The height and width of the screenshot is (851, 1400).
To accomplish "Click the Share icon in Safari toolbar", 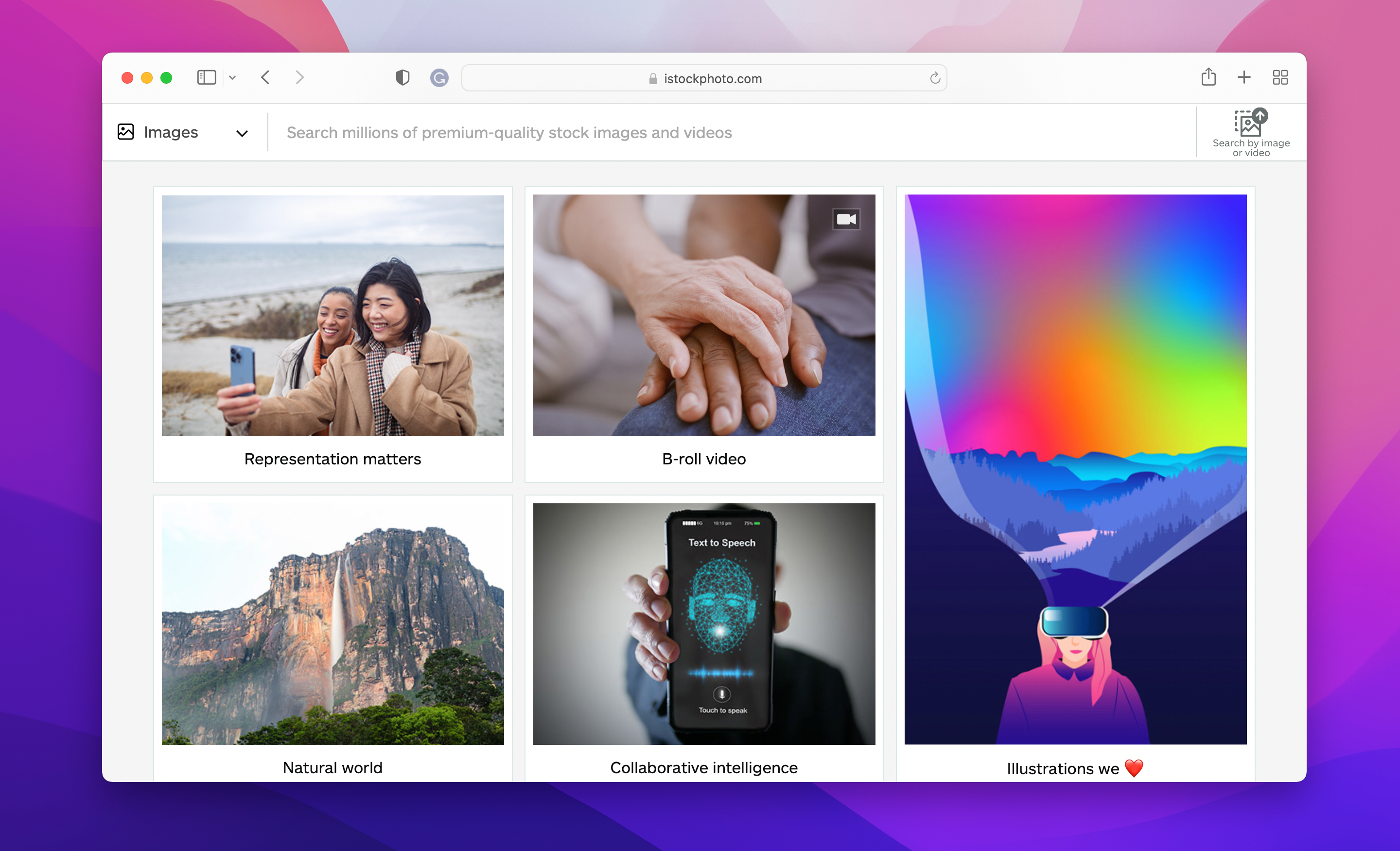I will [x=1208, y=77].
